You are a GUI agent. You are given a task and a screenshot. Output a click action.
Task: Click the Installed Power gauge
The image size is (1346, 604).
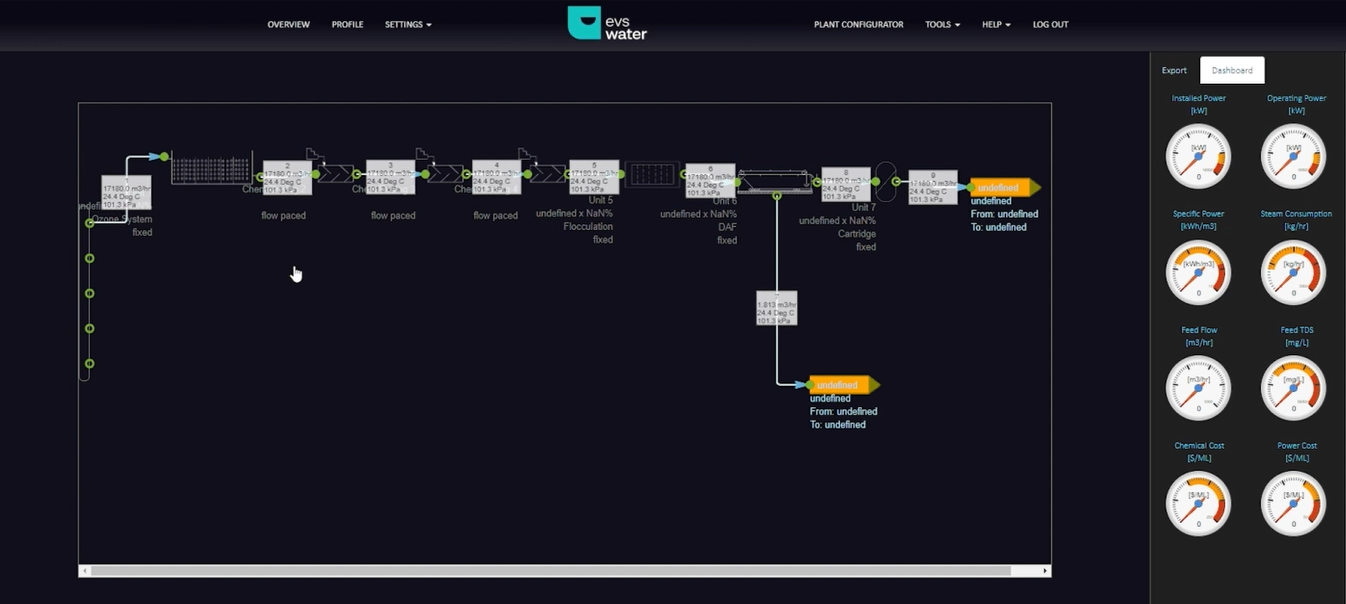(1198, 157)
